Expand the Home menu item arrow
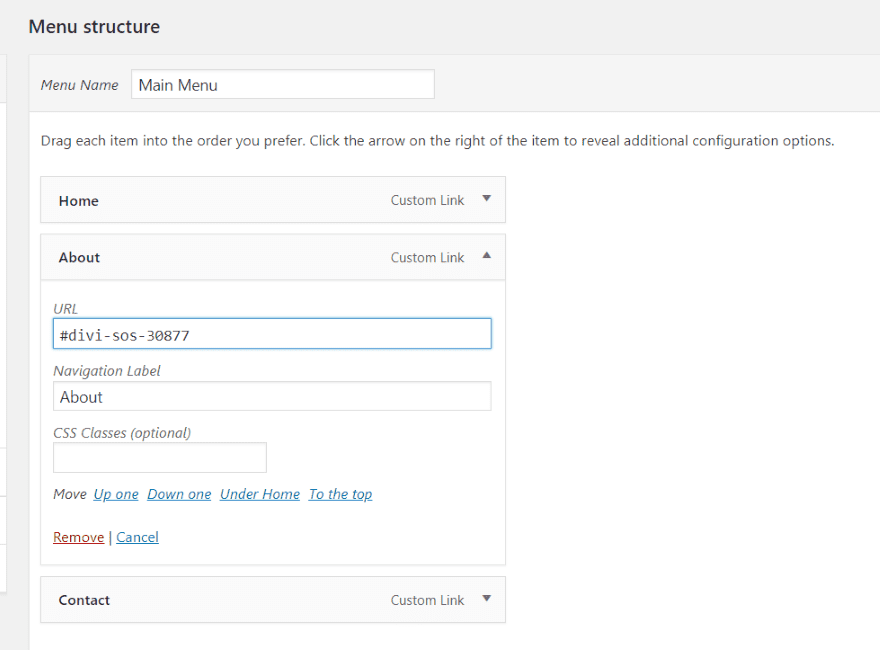 487,198
